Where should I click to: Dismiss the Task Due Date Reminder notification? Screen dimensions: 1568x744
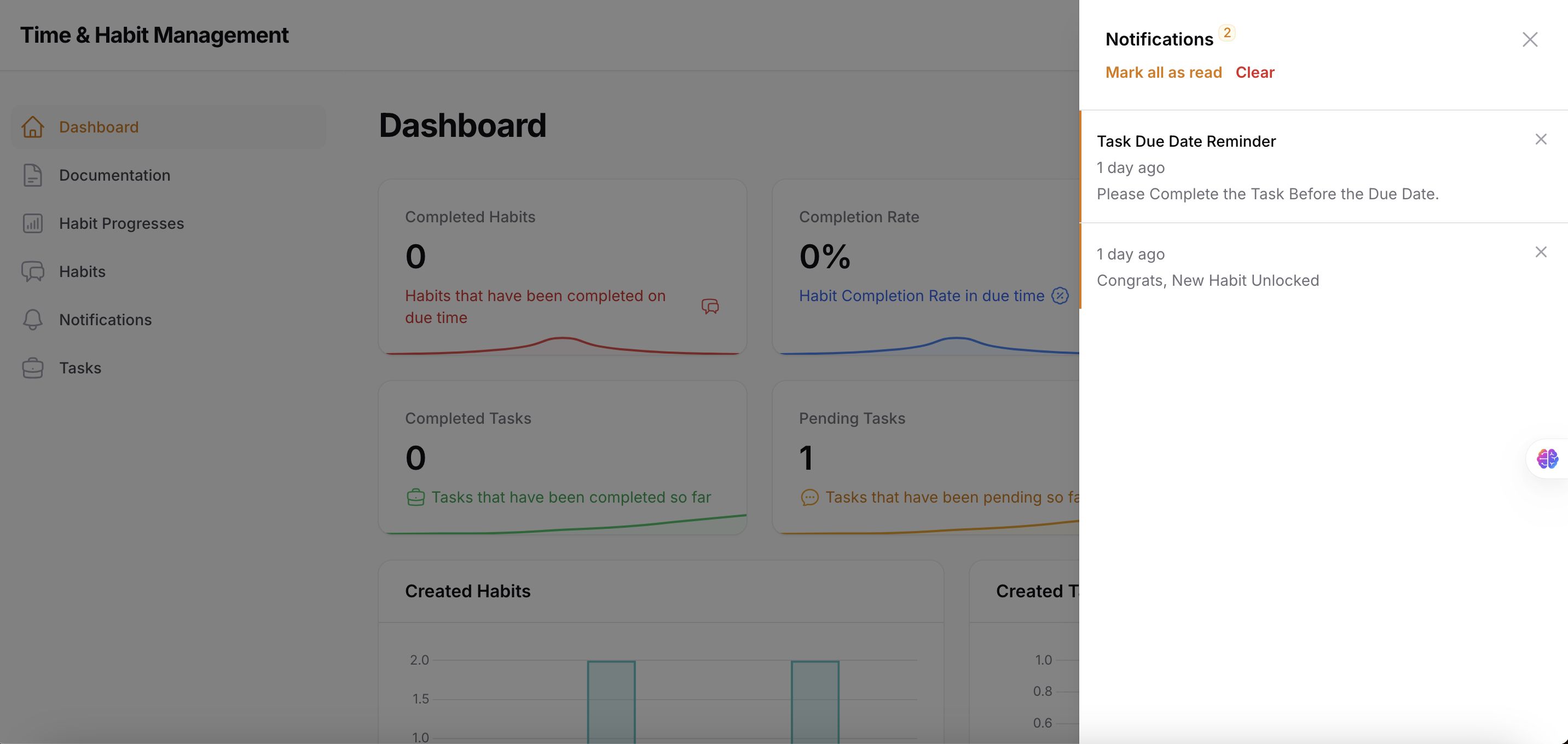[x=1541, y=140]
